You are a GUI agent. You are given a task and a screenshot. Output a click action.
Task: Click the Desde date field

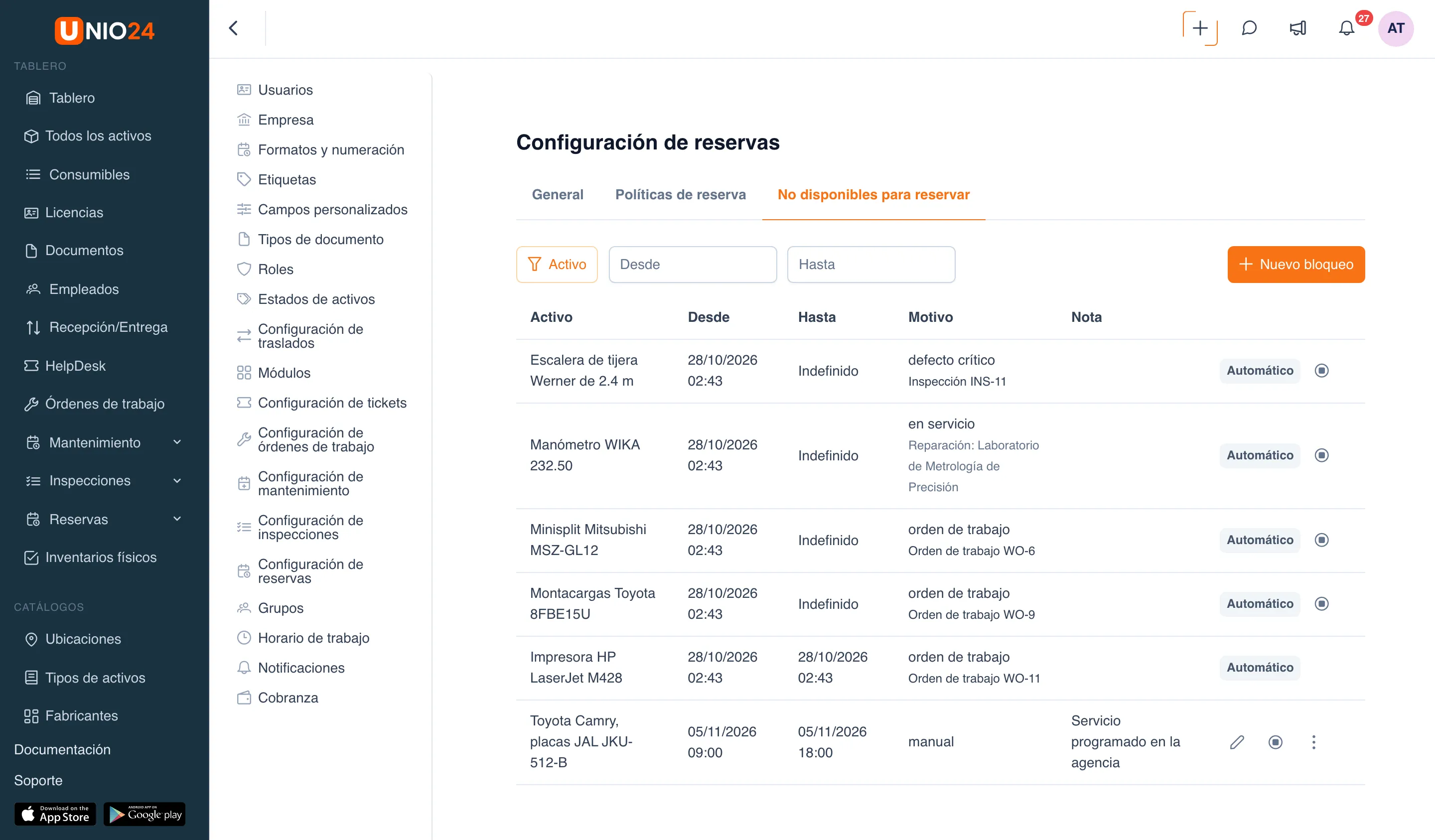[x=693, y=264]
